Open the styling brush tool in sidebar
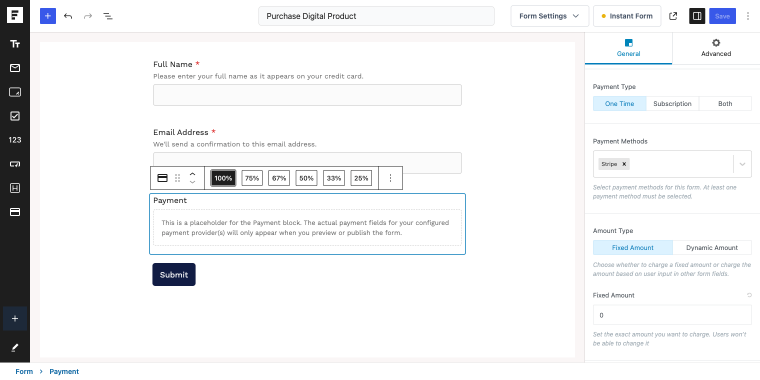The width and height of the screenshot is (760, 380). [x=15, y=347]
